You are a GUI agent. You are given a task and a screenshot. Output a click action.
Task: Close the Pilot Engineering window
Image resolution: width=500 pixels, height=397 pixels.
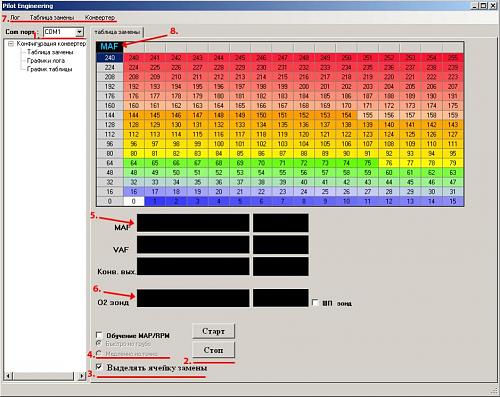(x=493, y=6)
